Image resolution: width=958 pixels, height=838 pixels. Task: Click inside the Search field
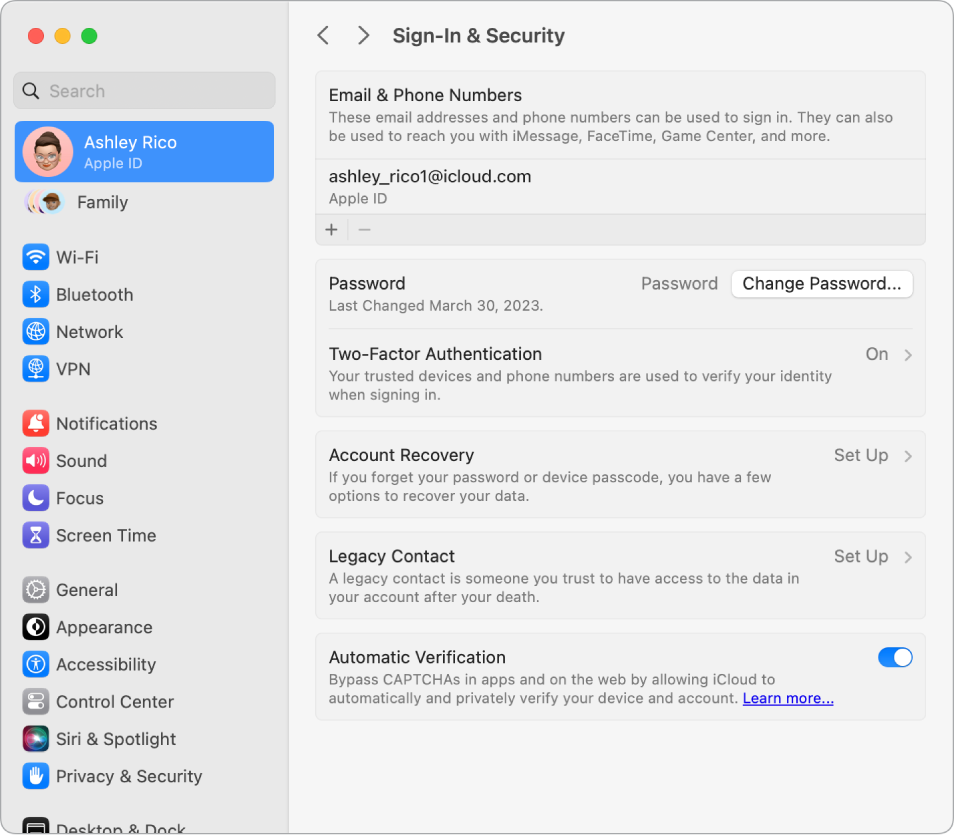point(144,91)
